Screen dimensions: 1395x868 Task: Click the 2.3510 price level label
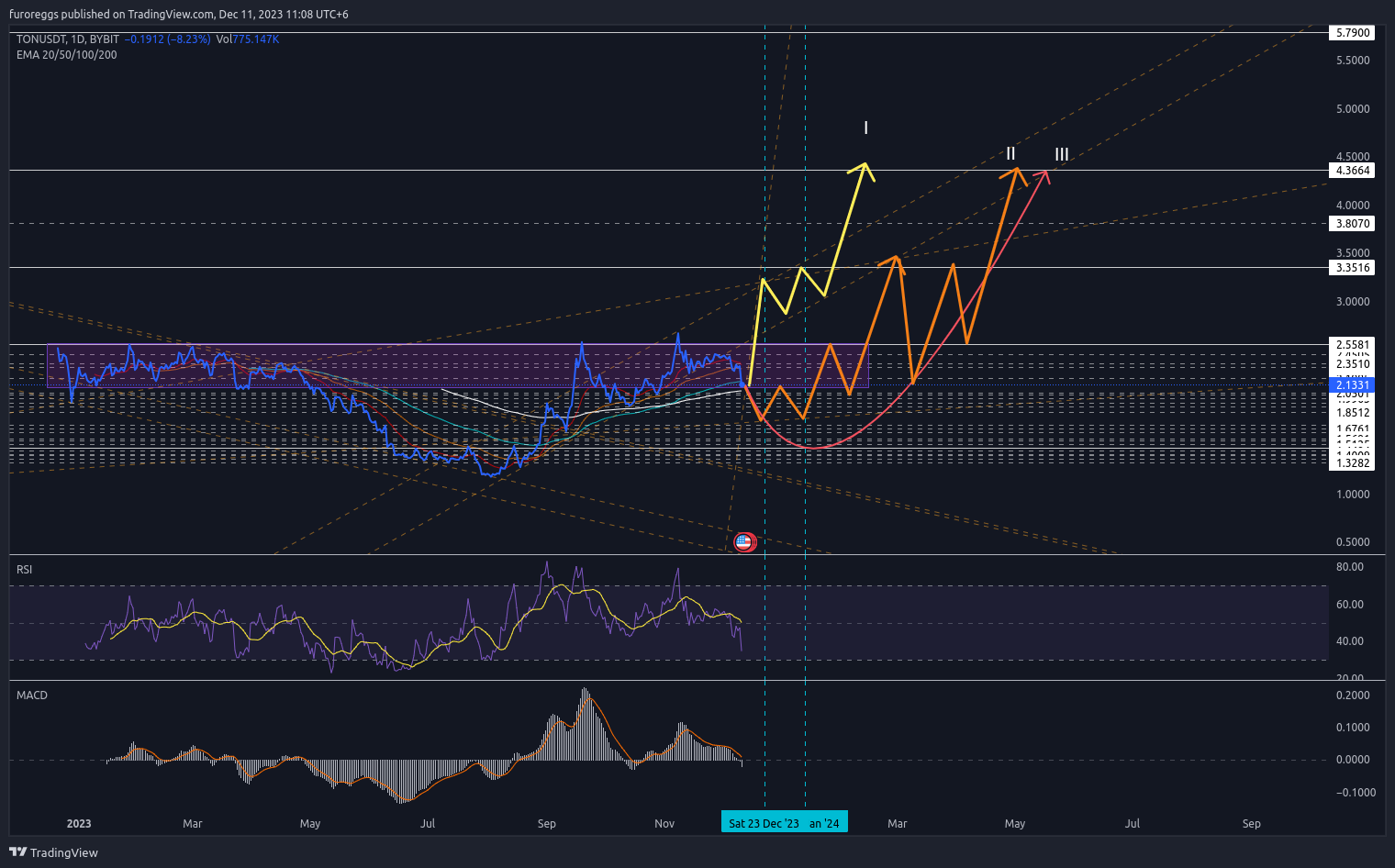[1353, 364]
